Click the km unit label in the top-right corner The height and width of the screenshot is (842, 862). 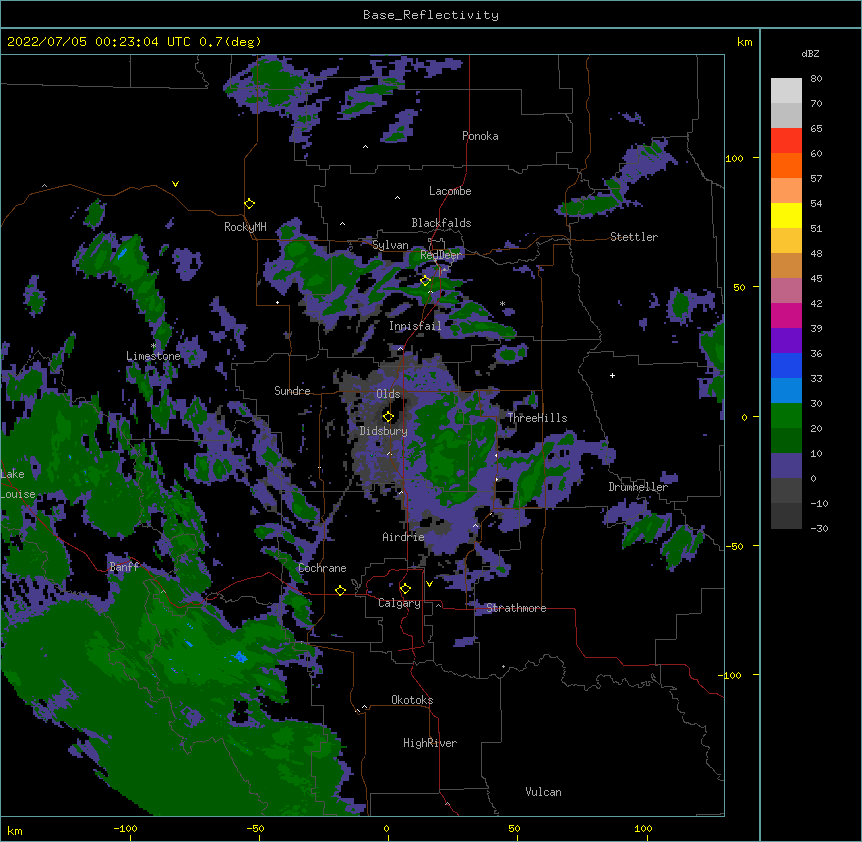745,42
